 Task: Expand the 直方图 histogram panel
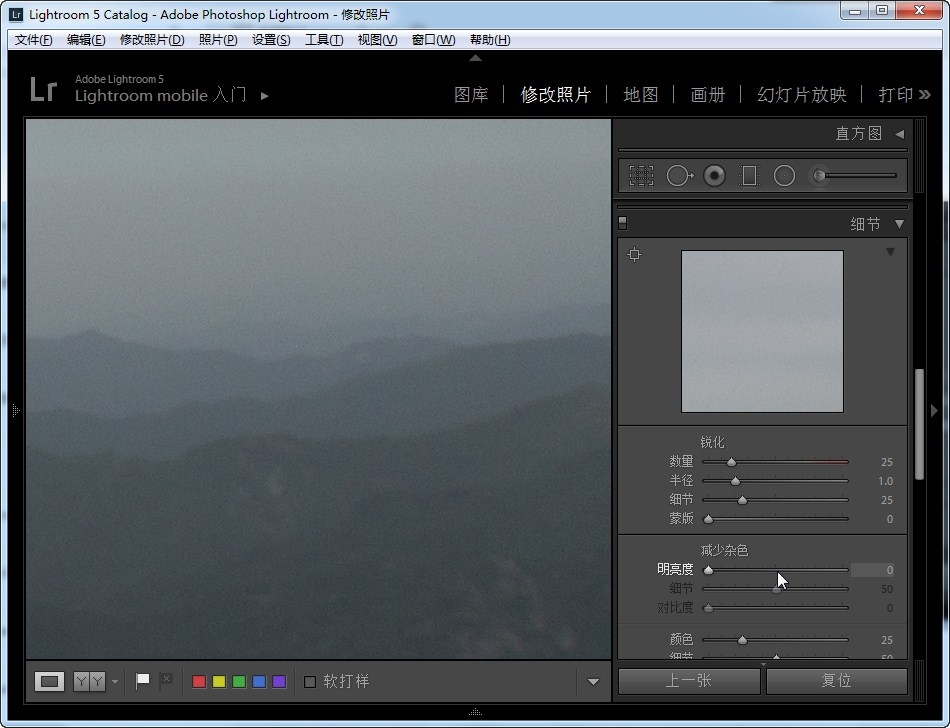click(899, 134)
